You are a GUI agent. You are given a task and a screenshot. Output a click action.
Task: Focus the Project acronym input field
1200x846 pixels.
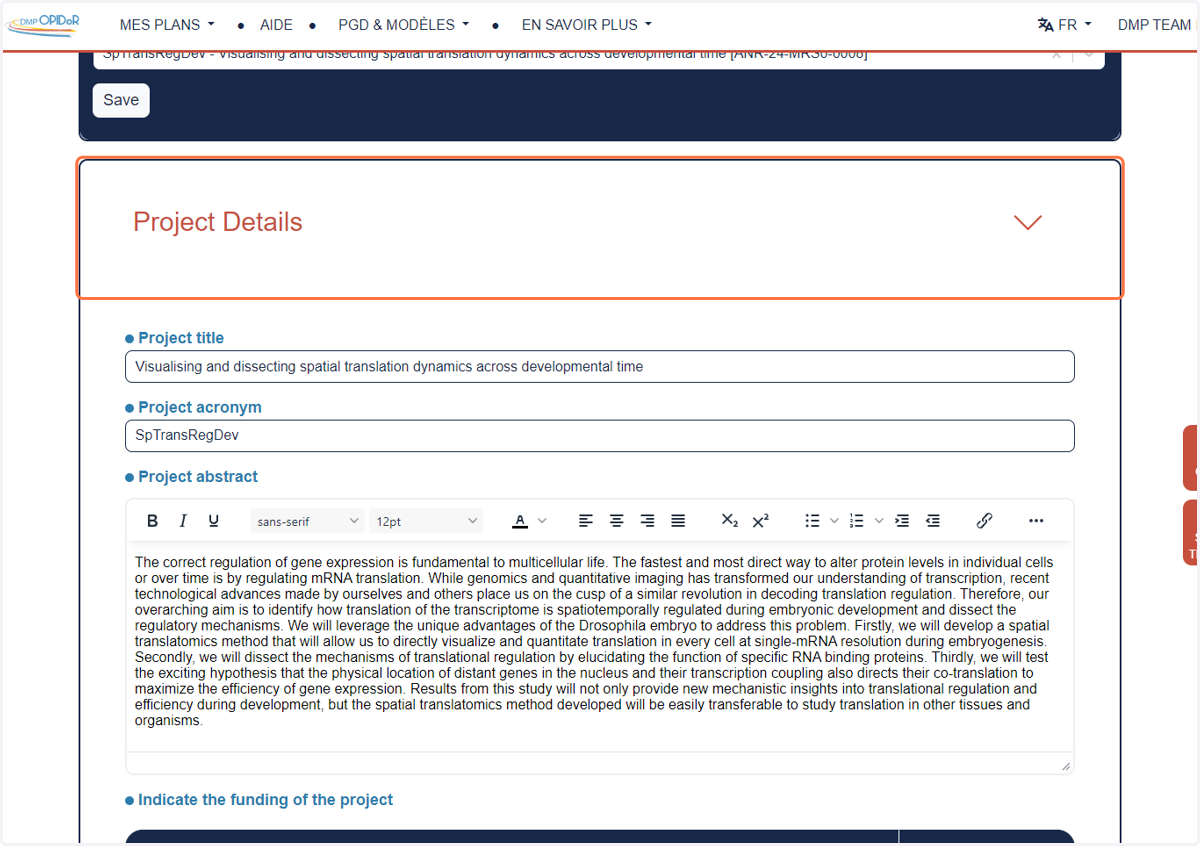pos(600,436)
